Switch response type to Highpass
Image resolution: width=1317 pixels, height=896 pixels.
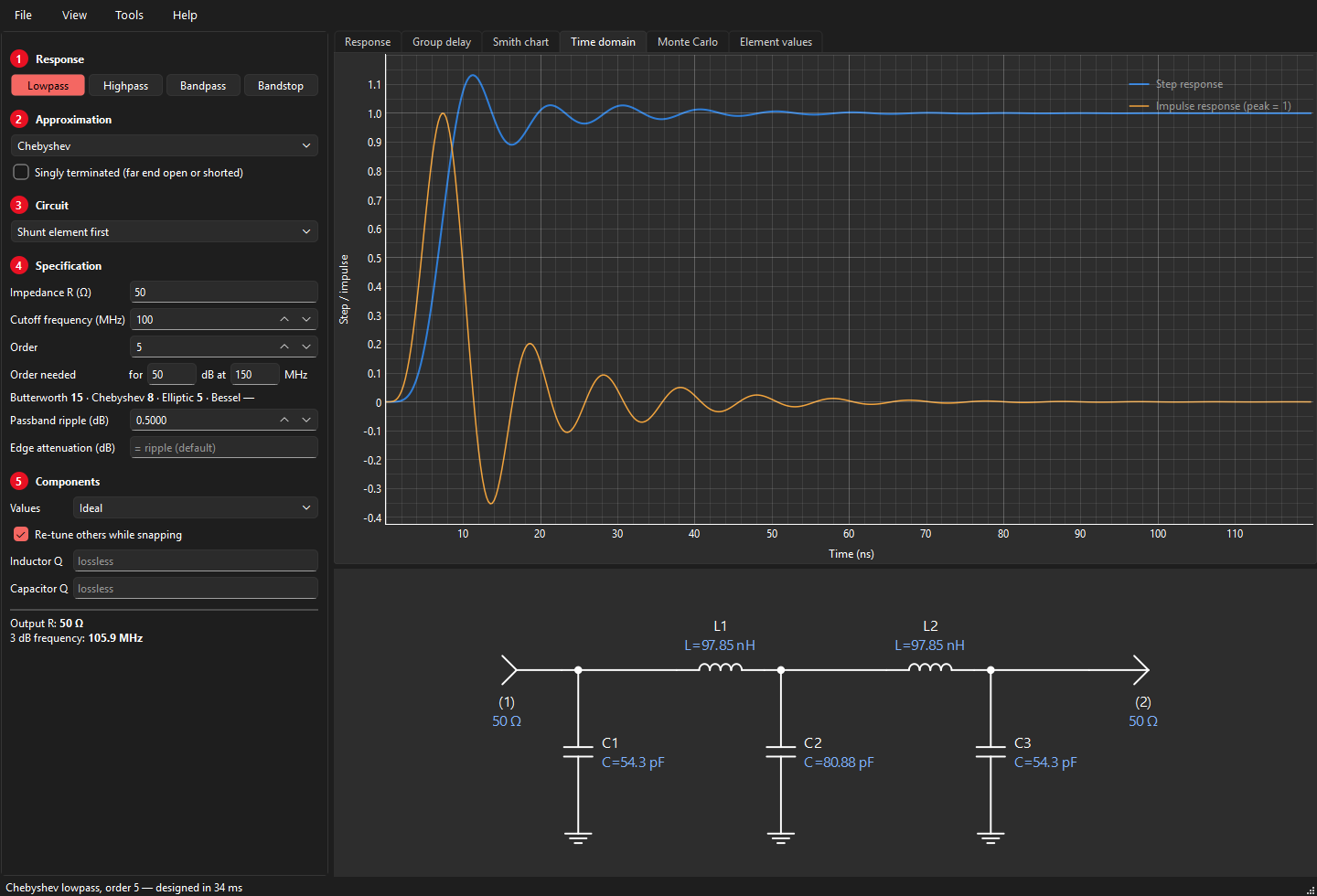(125, 85)
